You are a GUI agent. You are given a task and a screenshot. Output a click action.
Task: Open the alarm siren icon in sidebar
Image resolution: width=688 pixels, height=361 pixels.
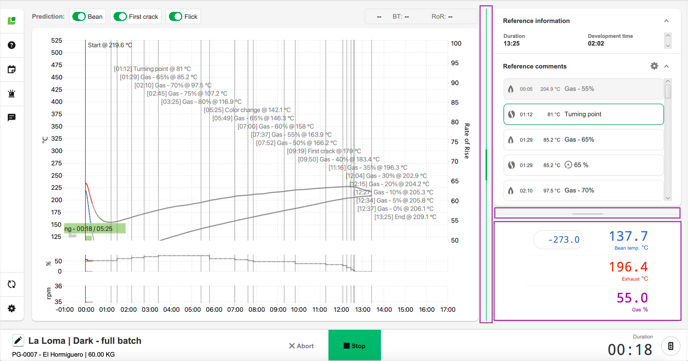click(12, 93)
